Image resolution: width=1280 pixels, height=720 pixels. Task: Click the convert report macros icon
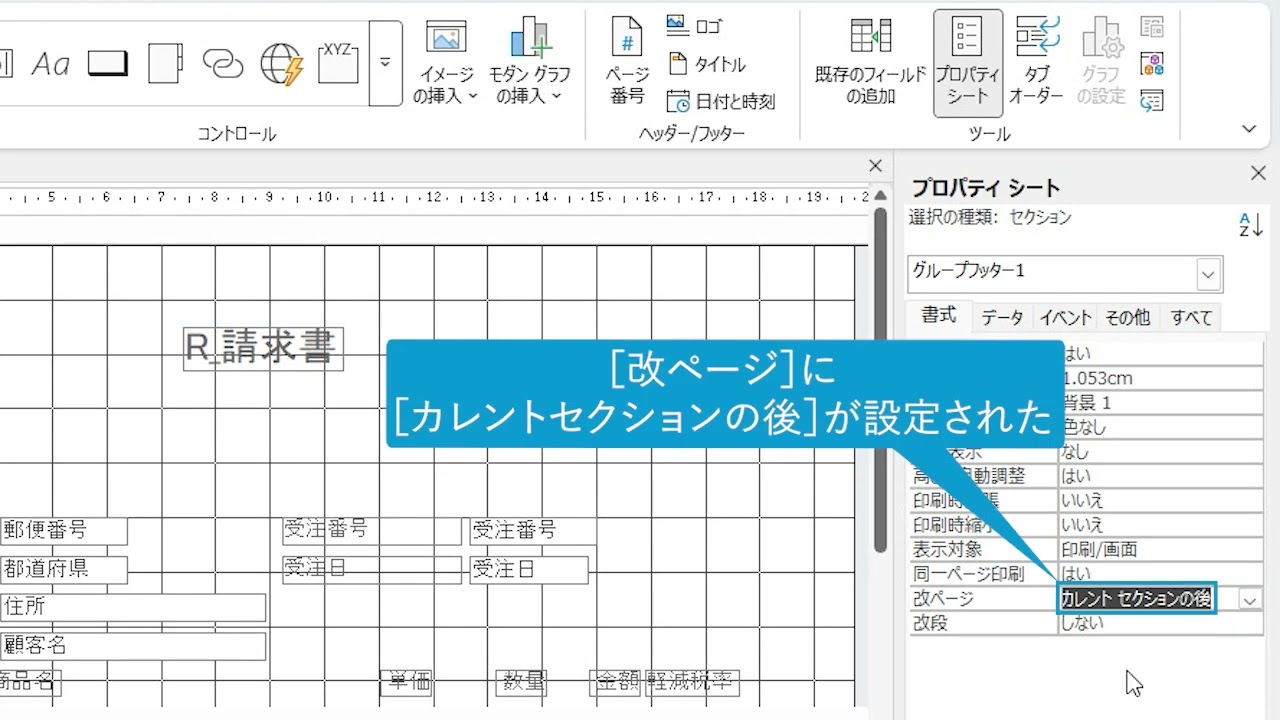point(1152,100)
